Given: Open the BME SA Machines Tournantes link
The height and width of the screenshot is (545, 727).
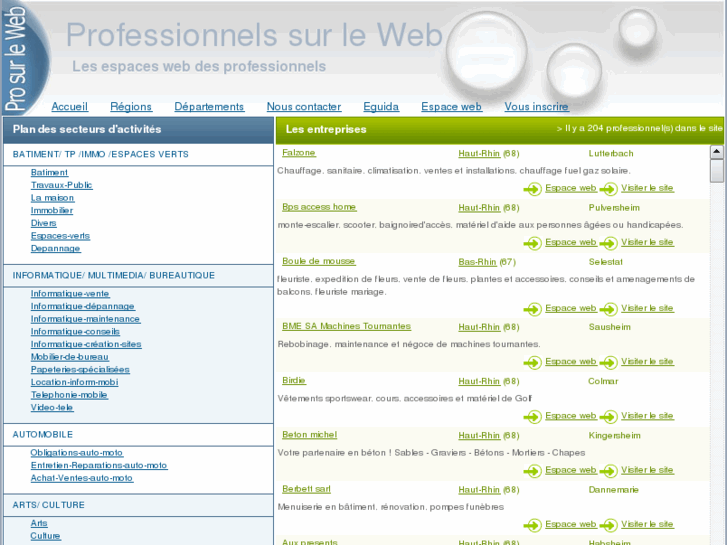Looking at the screenshot, I should point(347,327).
